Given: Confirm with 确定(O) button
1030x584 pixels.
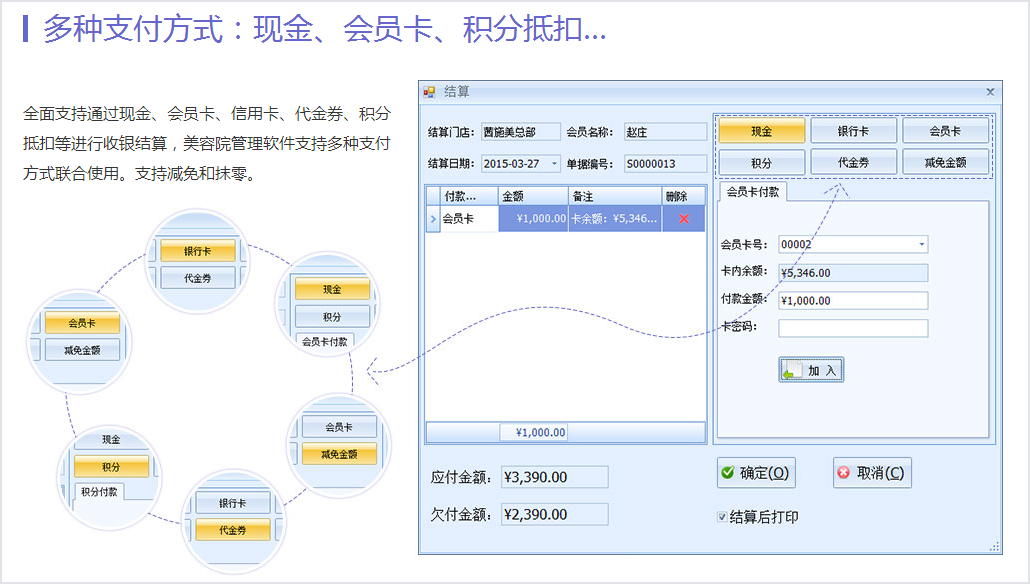Looking at the screenshot, I should point(756,473).
